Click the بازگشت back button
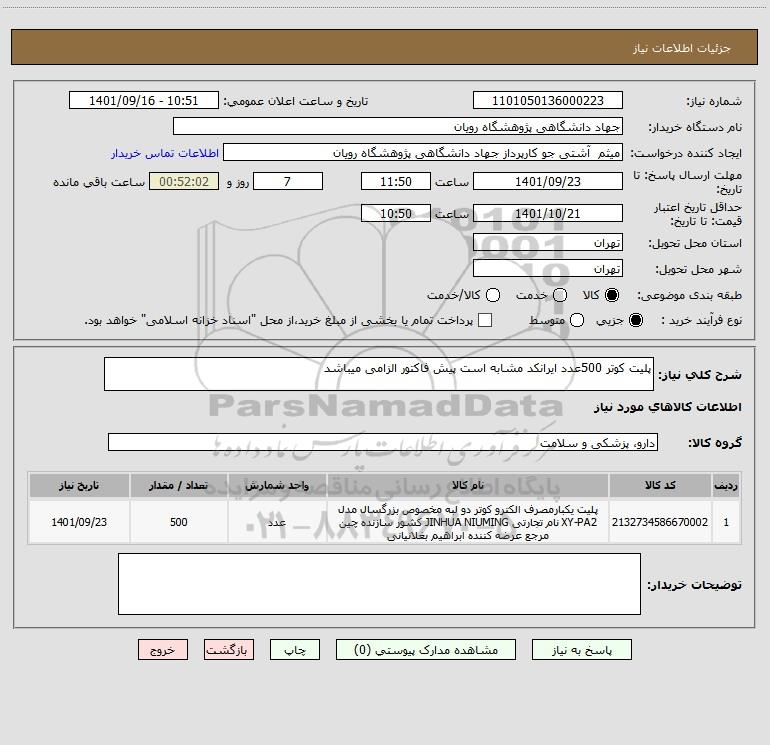Screen dimensions: 770x745 point(229,650)
